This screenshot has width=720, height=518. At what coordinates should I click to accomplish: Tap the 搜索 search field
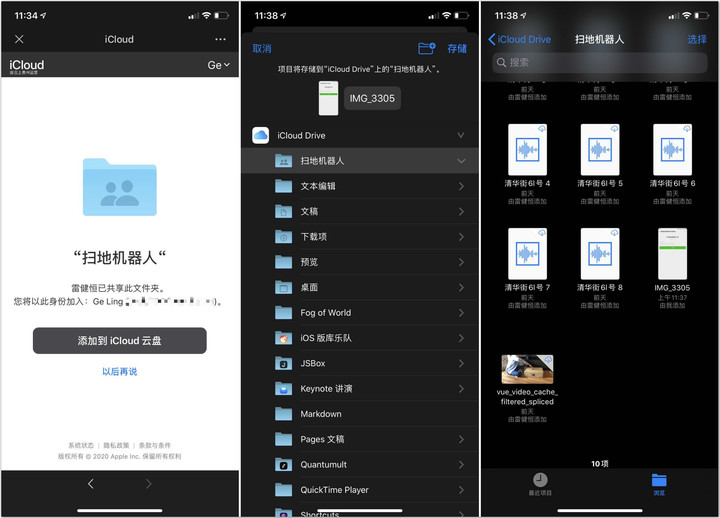point(599,62)
